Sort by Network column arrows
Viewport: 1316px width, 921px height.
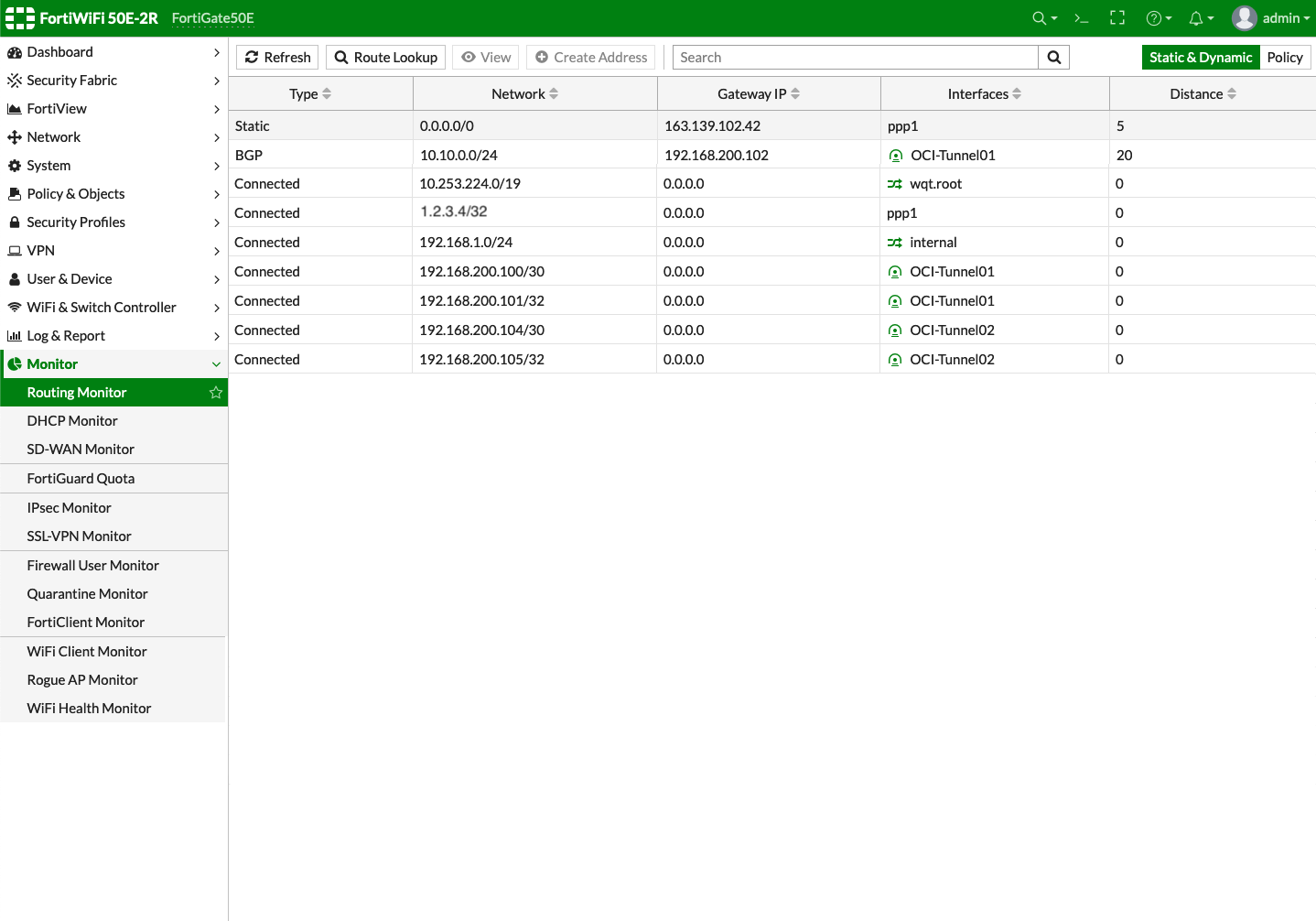click(554, 94)
